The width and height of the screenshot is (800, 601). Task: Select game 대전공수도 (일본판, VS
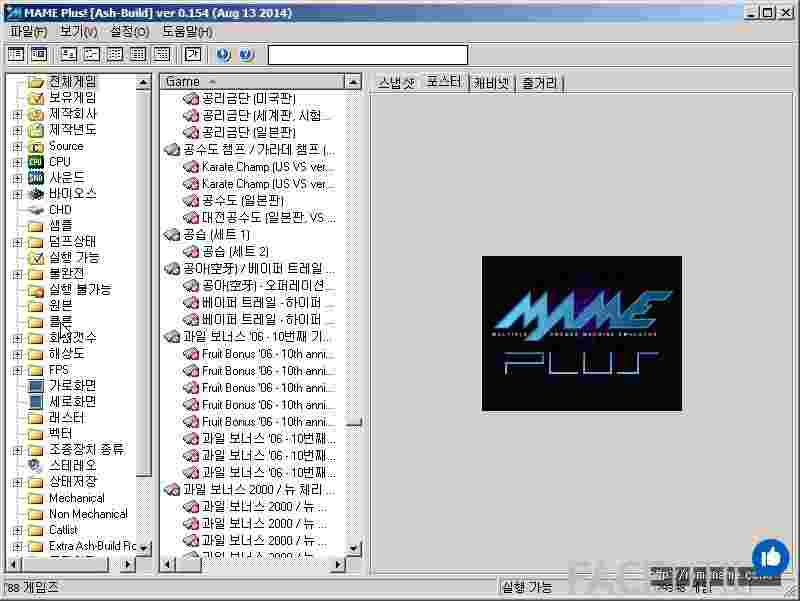pos(269,217)
